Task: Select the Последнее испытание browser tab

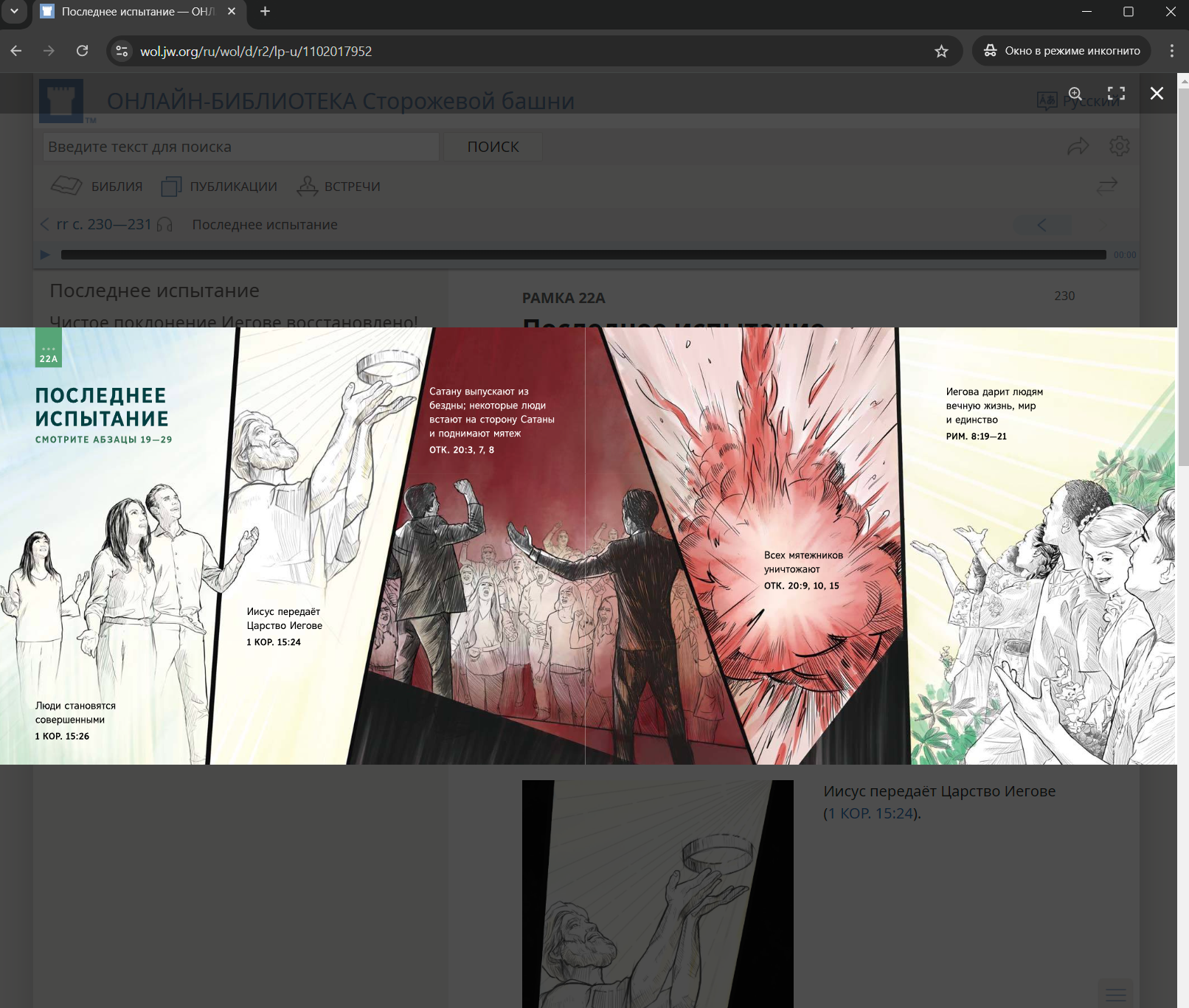Action: (138, 12)
